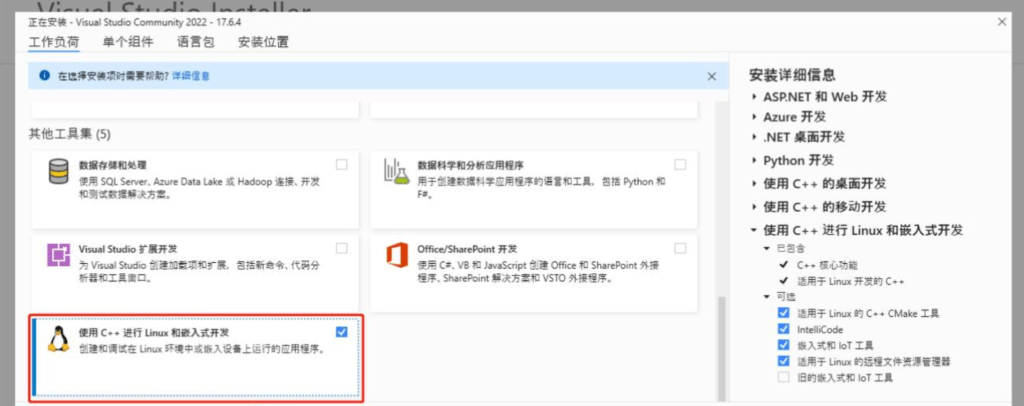Open the 语言包 tab
1024x406 pixels.
[x=193, y=42]
